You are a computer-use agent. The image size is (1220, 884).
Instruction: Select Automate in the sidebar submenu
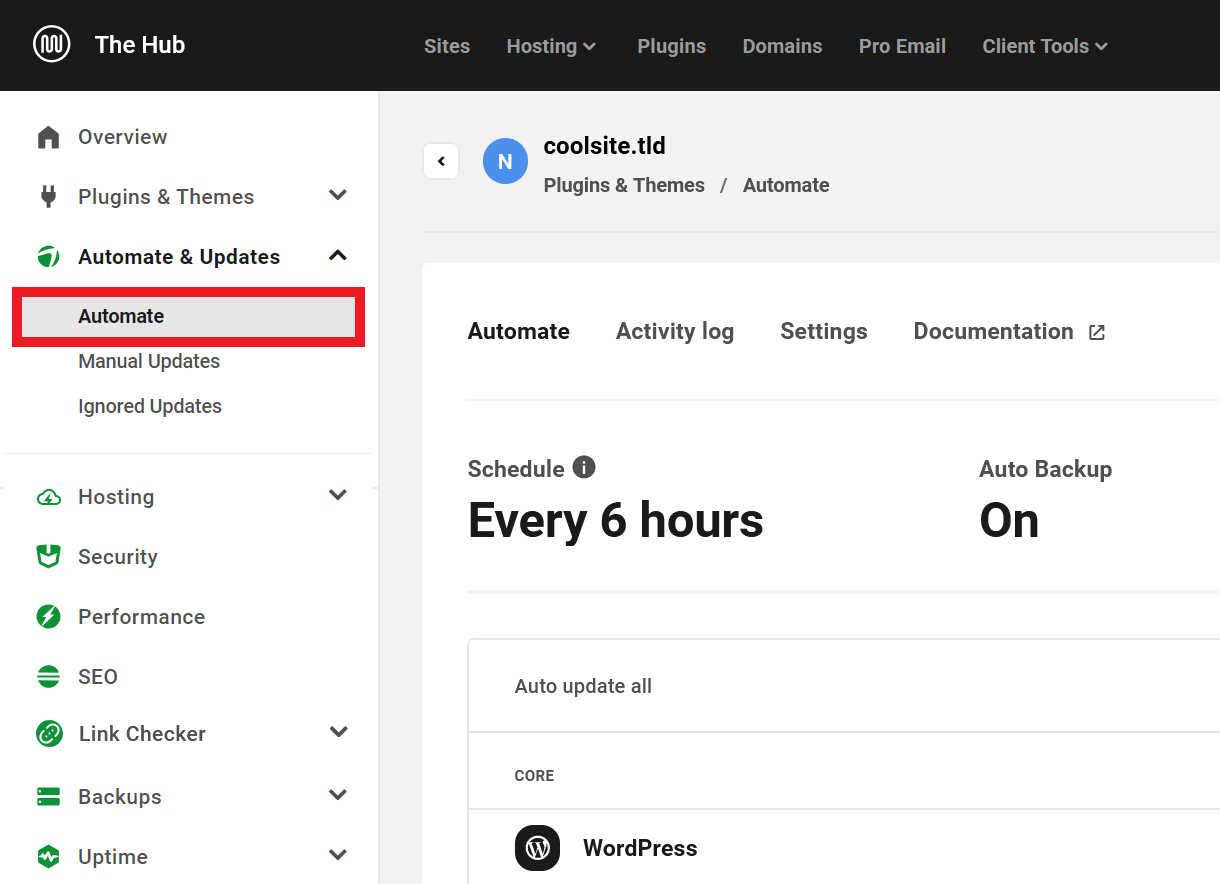(x=189, y=317)
